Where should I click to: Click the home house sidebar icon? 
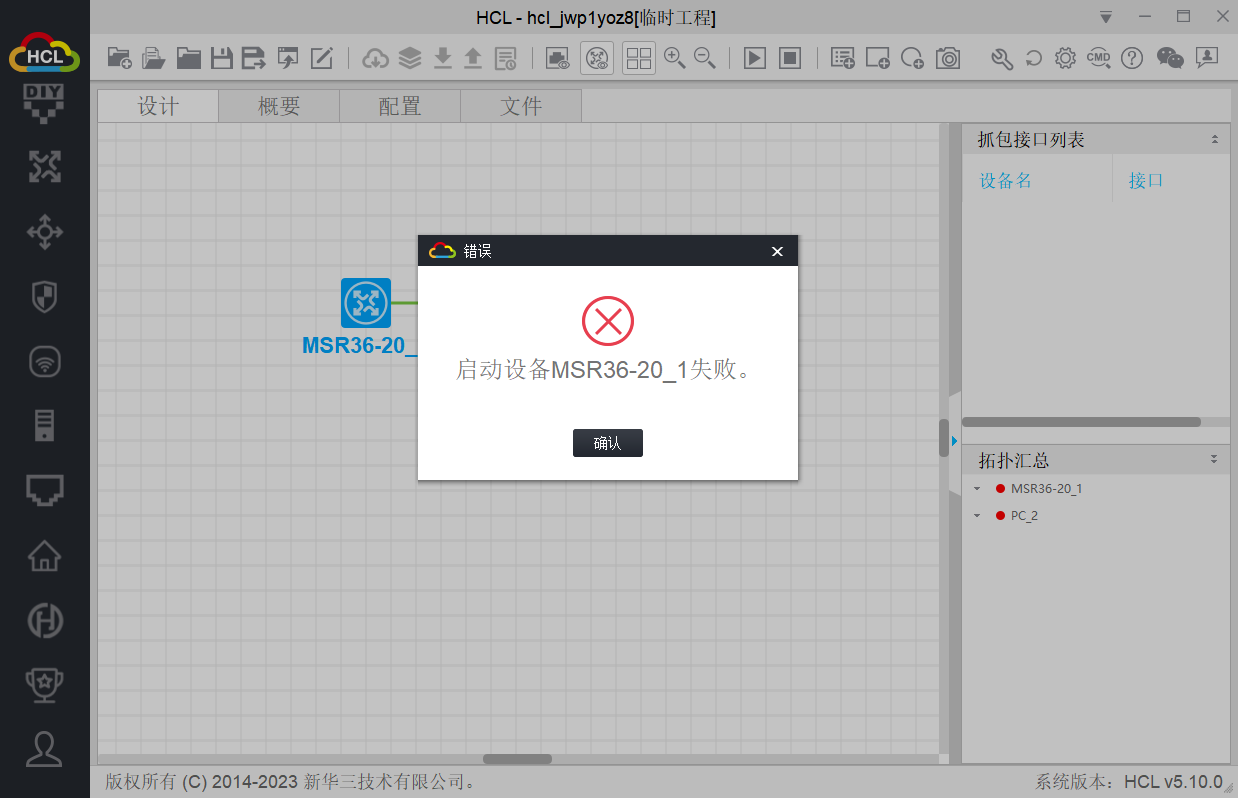[44, 555]
